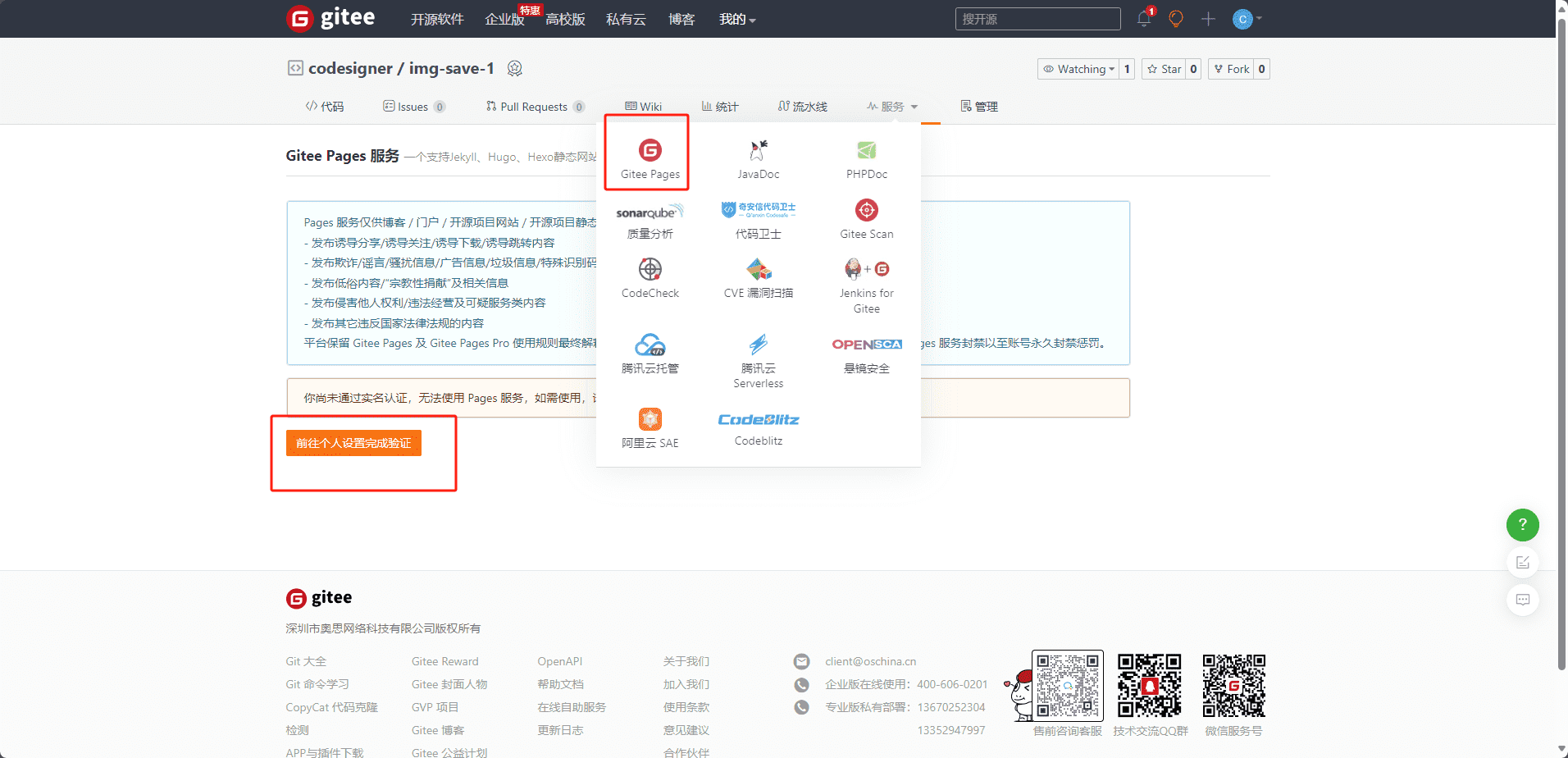Switch to the Issues tab

pos(414,107)
